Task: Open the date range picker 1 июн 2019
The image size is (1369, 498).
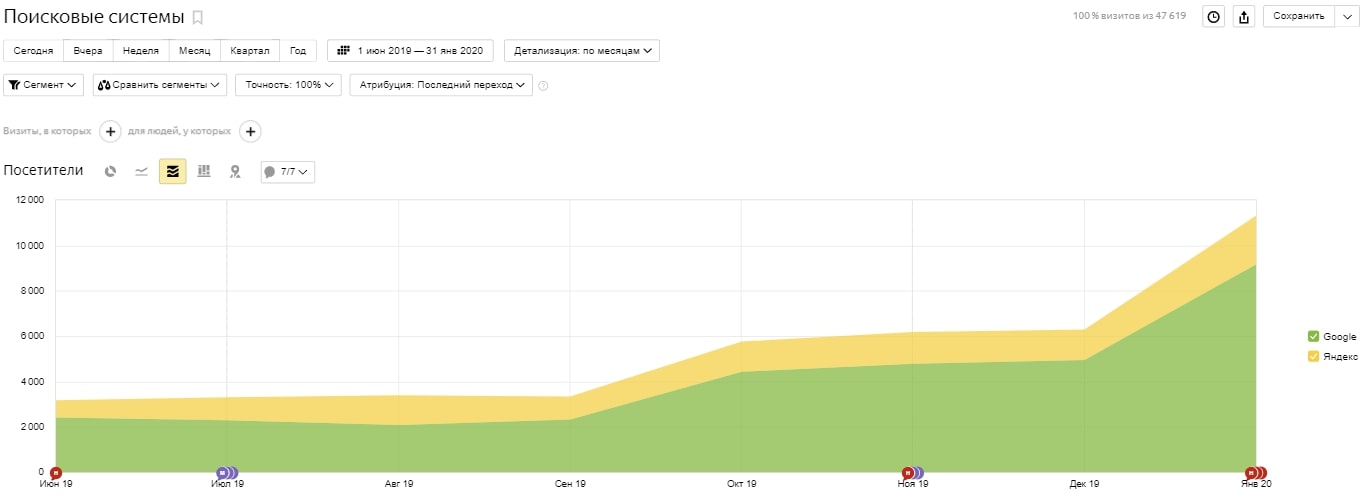Action: 413,50
